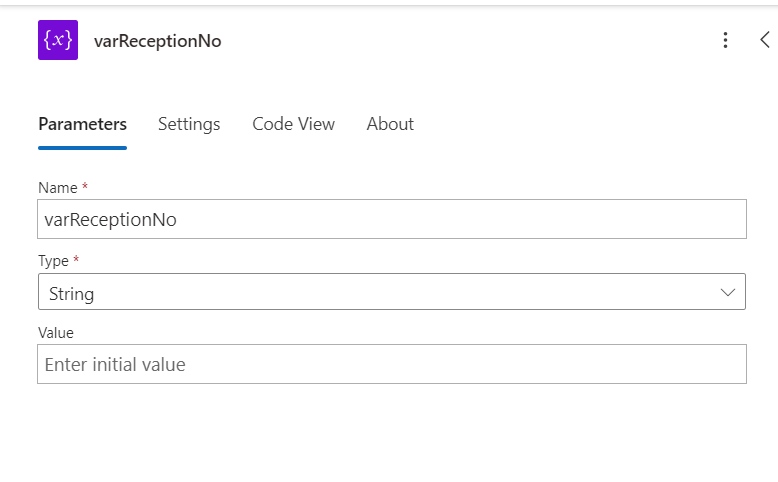Click the red asterisk beside Name
Screen dimensions: 778x482
point(85,187)
